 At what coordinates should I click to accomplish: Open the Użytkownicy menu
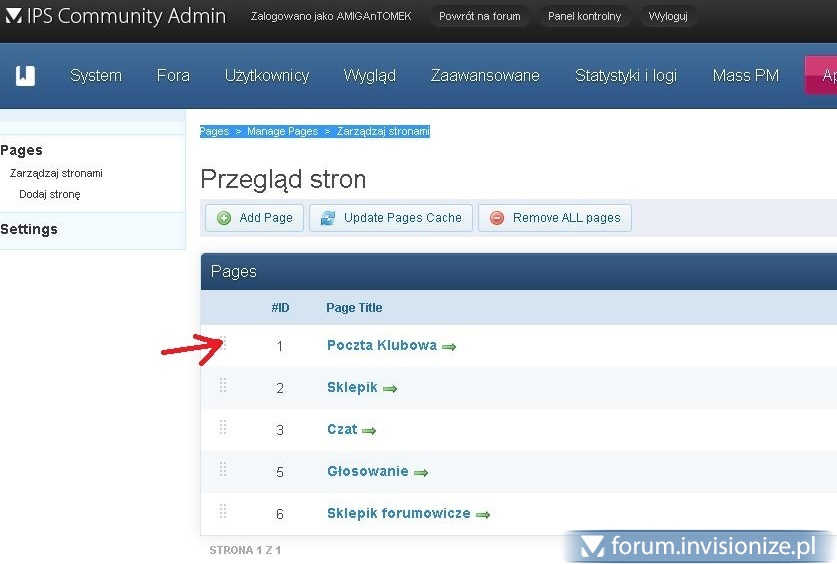[x=267, y=76]
